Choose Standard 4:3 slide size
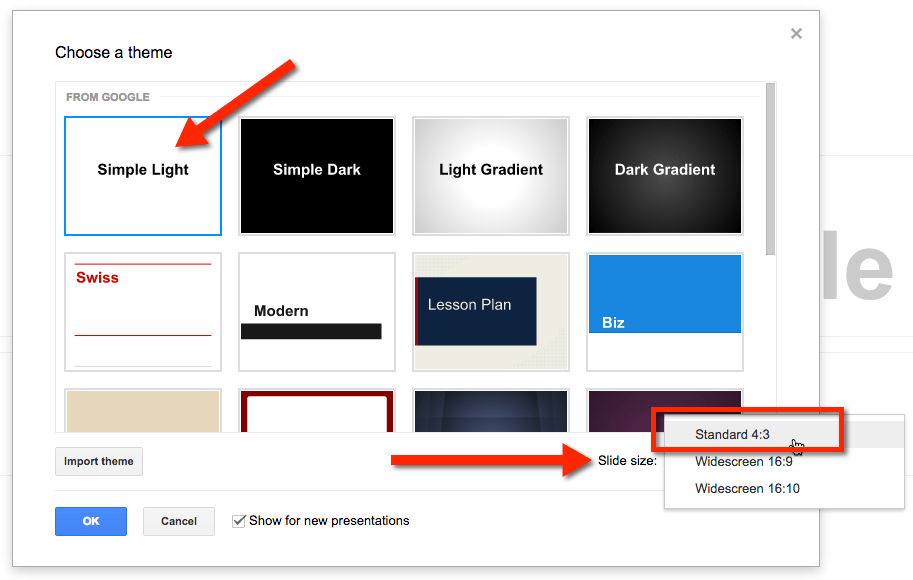 [784, 434]
